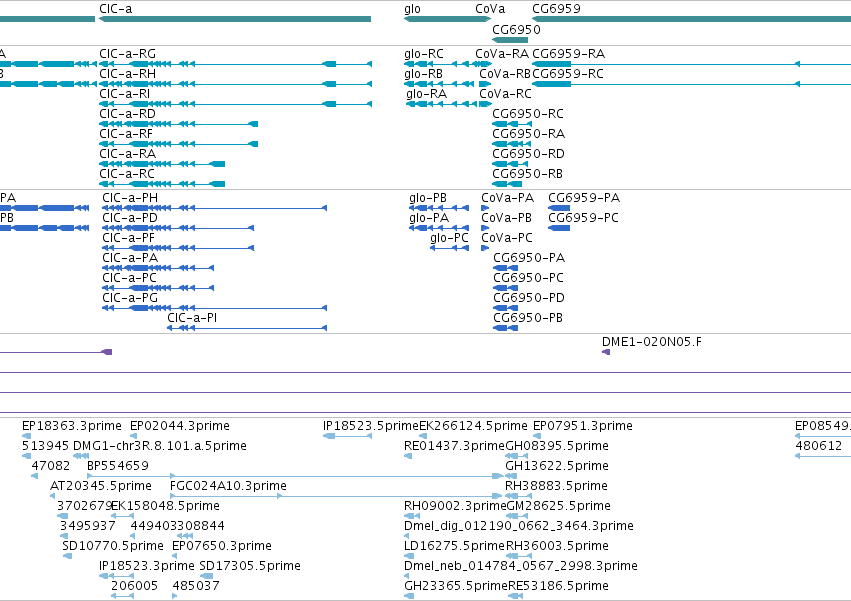Click the CG6959-PC protein label
The width and height of the screenshot is (851, 601).
click(x=583, y=218)
